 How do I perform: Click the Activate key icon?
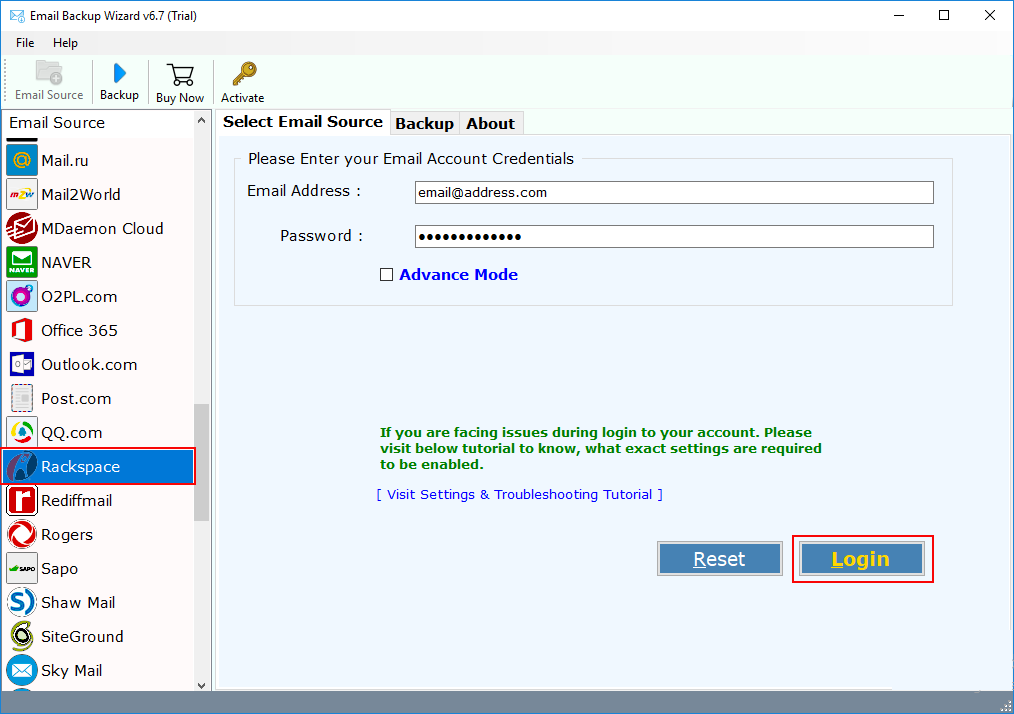coord(244,74)
